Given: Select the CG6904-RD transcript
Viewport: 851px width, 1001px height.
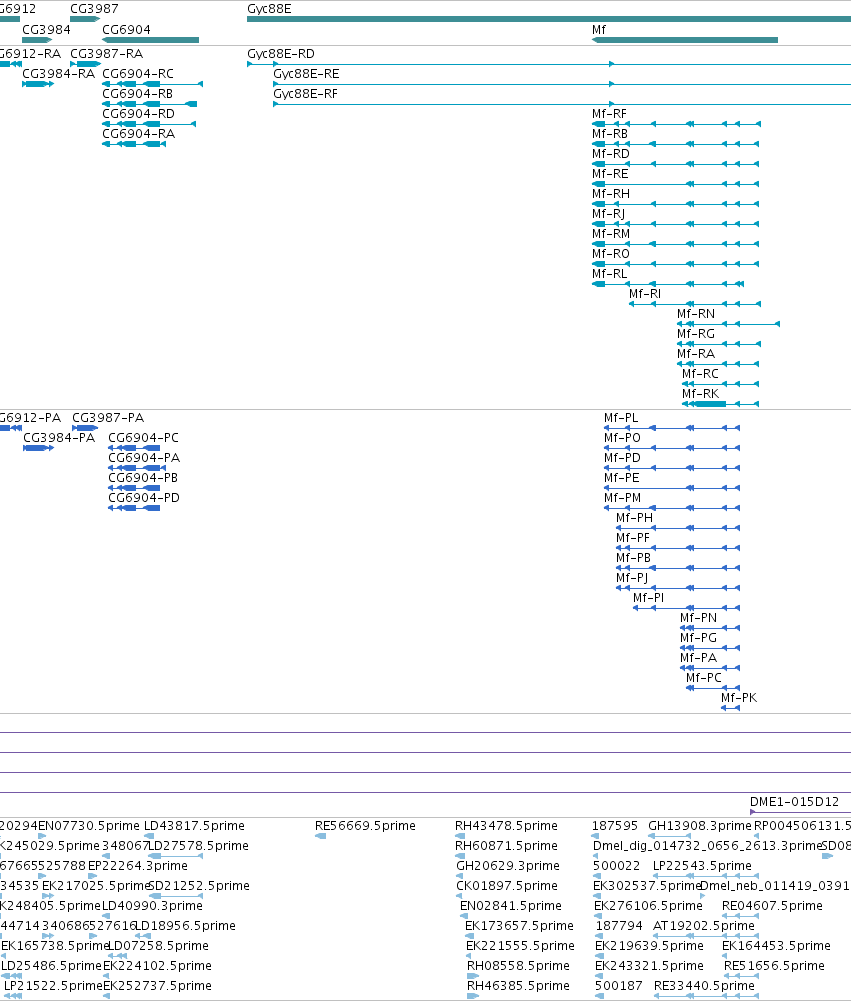Looking at the screenshot, I should coord(149,124).
